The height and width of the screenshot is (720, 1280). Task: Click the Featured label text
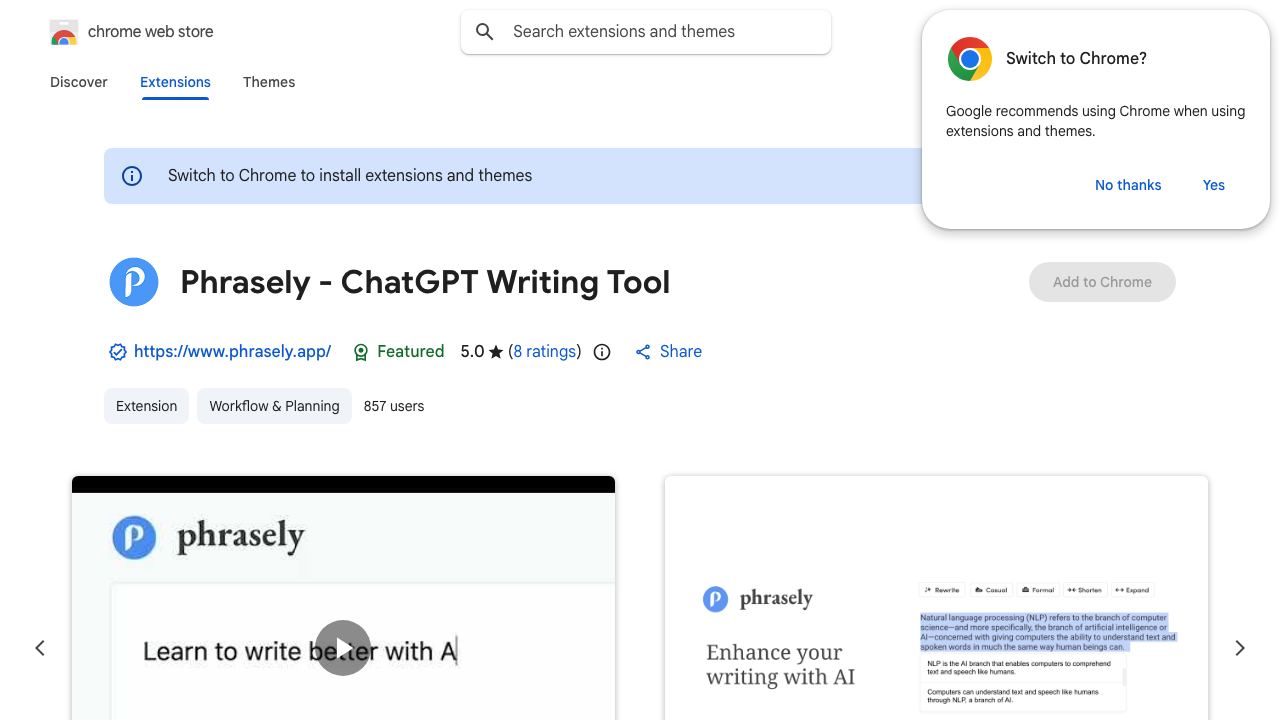411,352
